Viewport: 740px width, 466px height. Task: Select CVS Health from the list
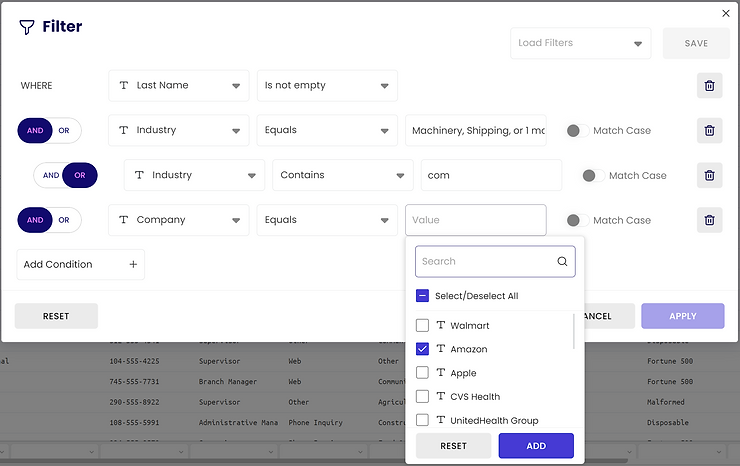pyautogui.click(x=422, y=397)
